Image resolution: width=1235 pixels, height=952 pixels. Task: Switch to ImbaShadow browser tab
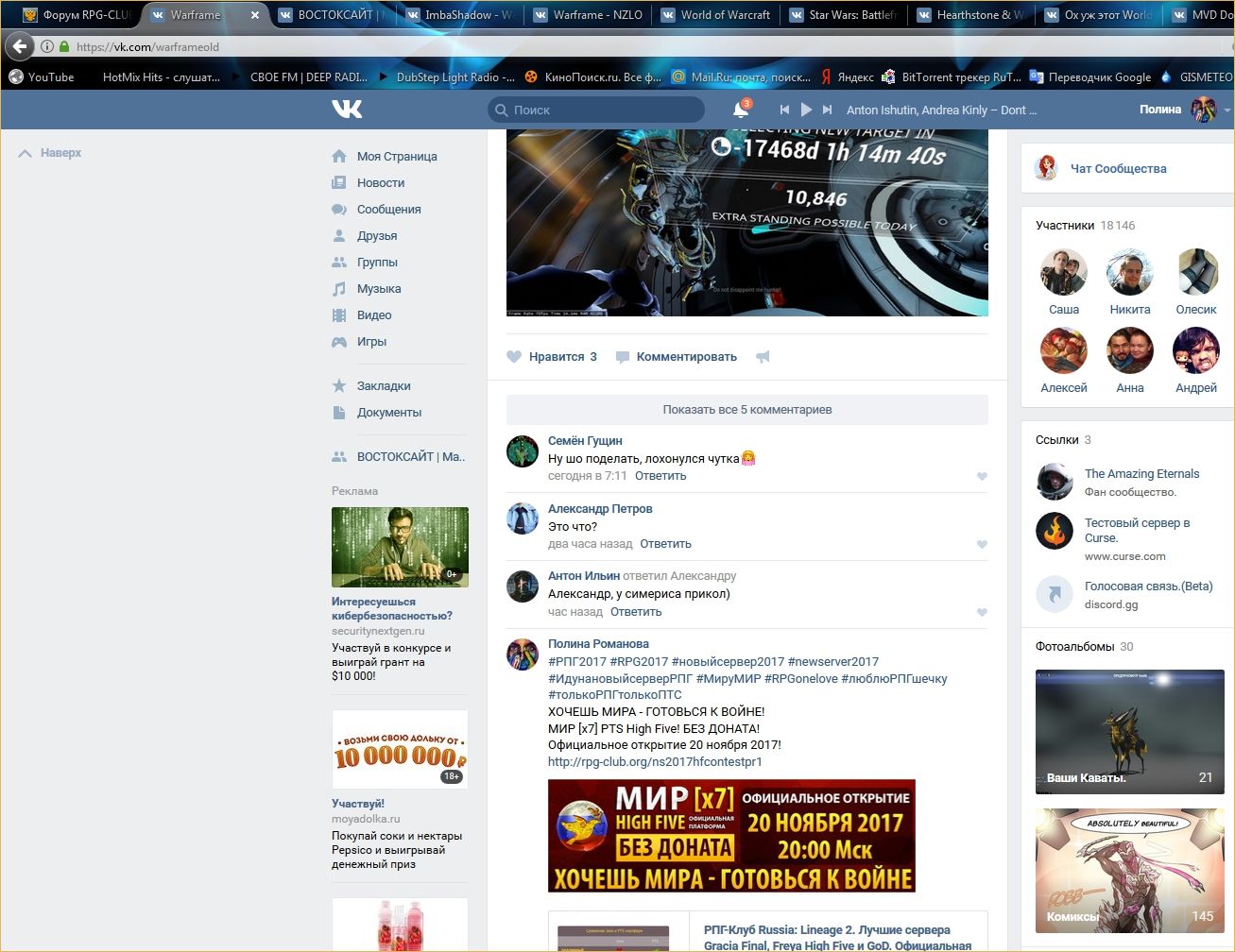point(458,15)
